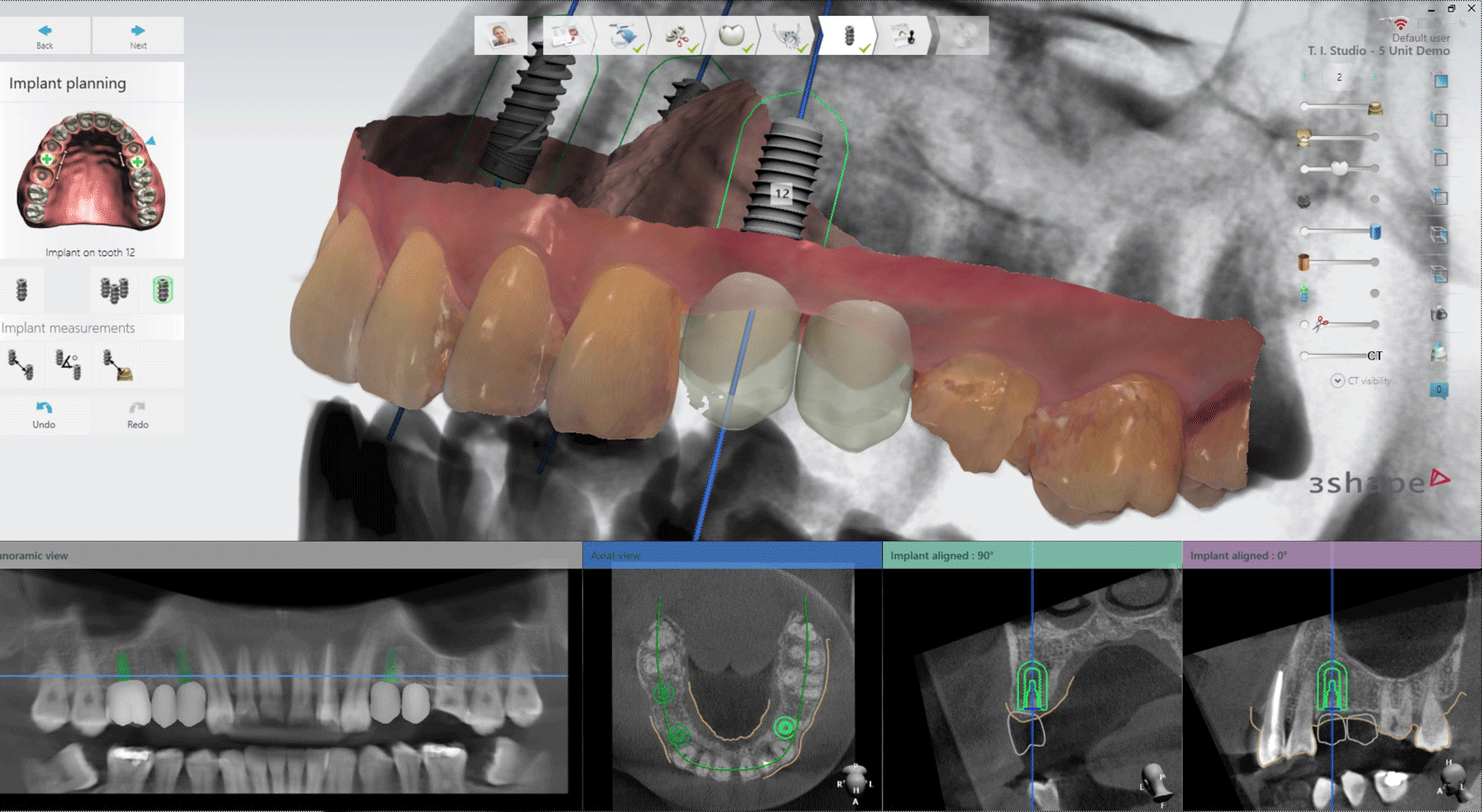Viewport: 1482px width, 812px height.
Task: Add a single implant tool
Action: (x=22, y=291)
